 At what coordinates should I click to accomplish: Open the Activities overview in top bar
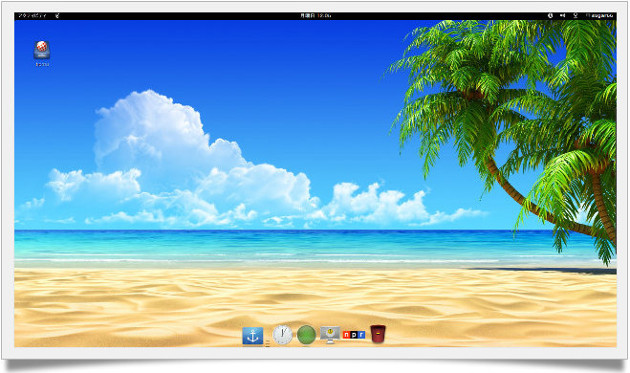pyautogui.click(x=33, y=16)
